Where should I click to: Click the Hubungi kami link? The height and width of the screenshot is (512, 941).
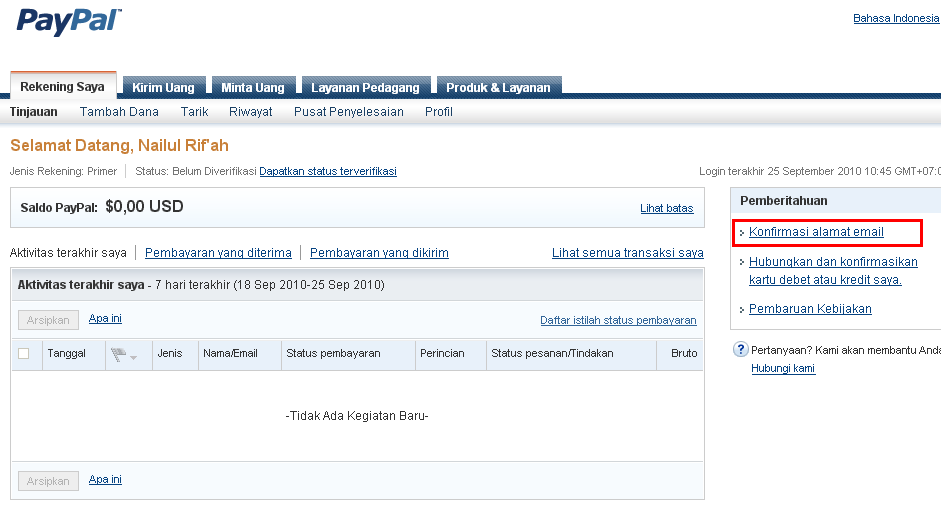[783, 368]
